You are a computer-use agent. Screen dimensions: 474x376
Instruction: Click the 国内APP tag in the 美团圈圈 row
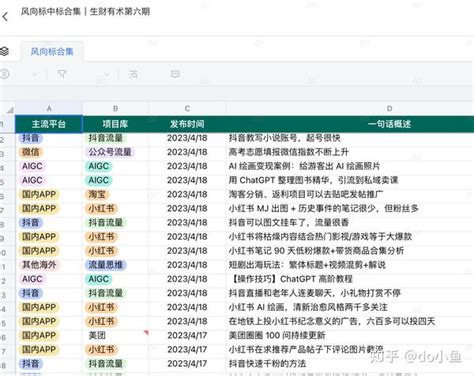pyautogui.click(x=39, y=335)
